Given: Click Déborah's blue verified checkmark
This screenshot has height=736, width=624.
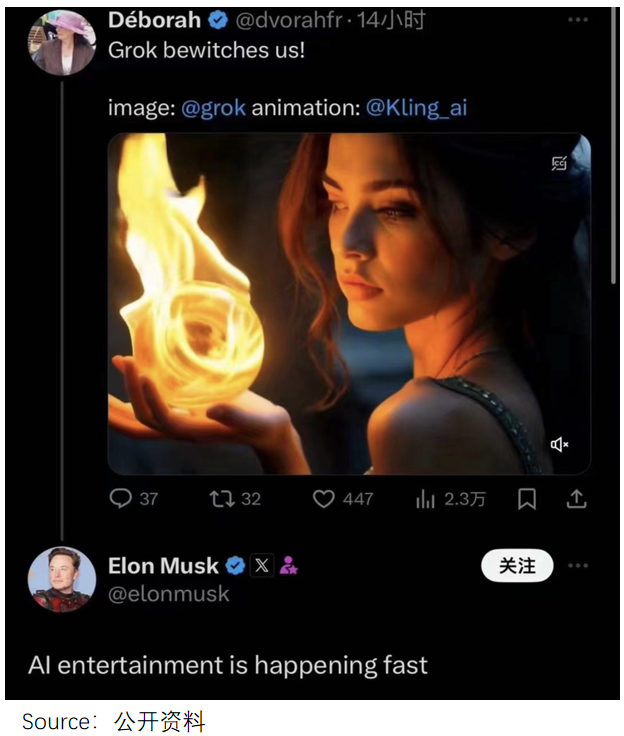Looking at the screenshot, I should tap(218, 20).
